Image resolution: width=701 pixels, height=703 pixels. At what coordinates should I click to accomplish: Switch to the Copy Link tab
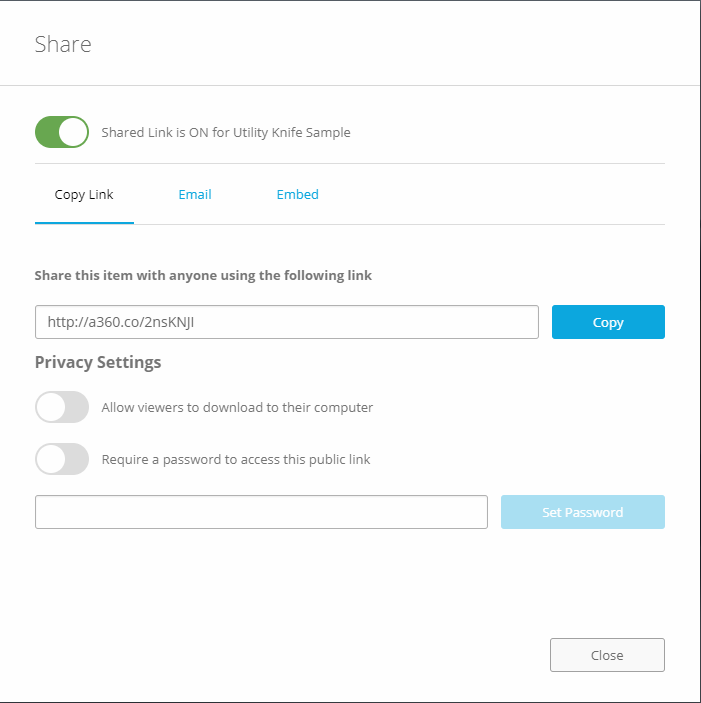pyautogui.click(x=84, y=194)
